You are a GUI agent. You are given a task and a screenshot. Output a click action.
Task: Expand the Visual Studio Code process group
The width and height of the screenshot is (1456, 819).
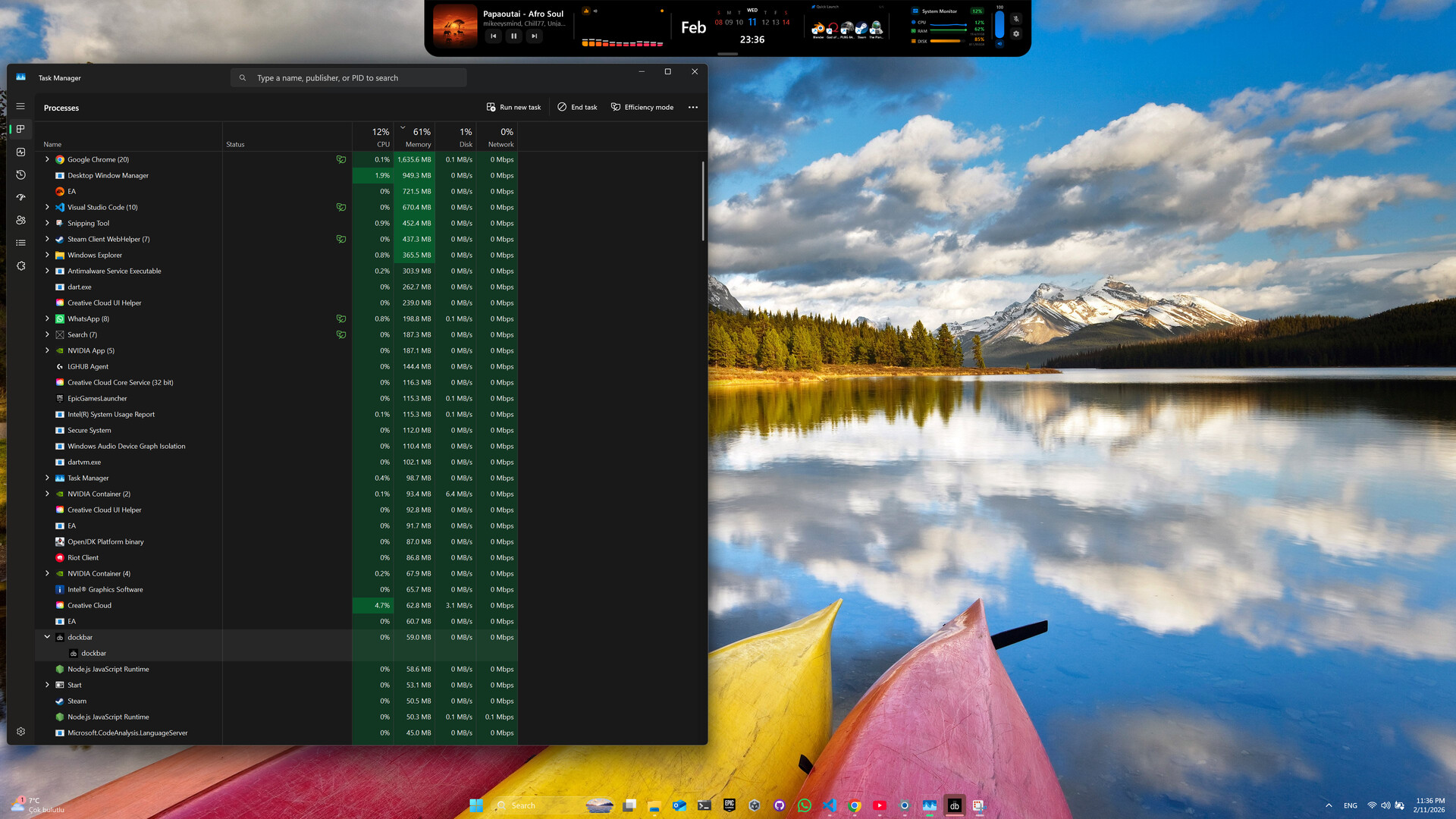pos(47,207)
